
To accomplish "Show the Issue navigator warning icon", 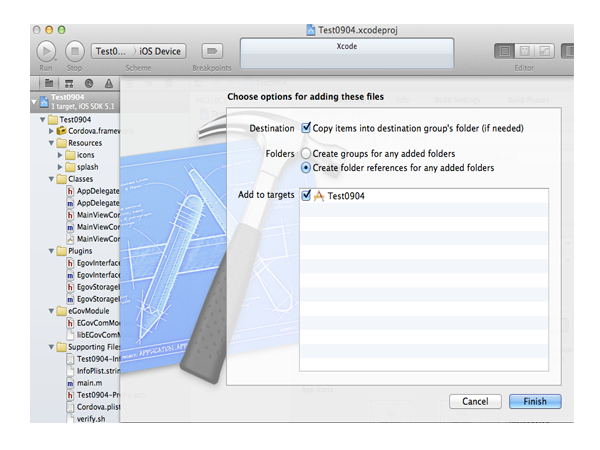I will [109, 83].
